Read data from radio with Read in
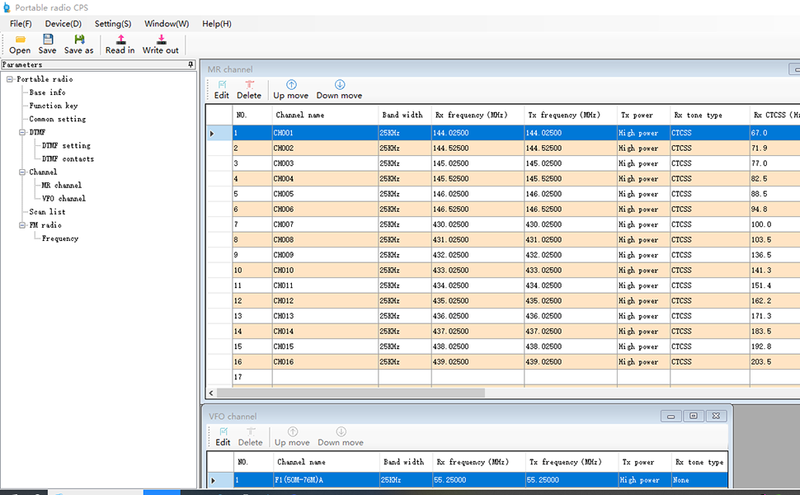 pyautogui.click(x=120, y=44)
